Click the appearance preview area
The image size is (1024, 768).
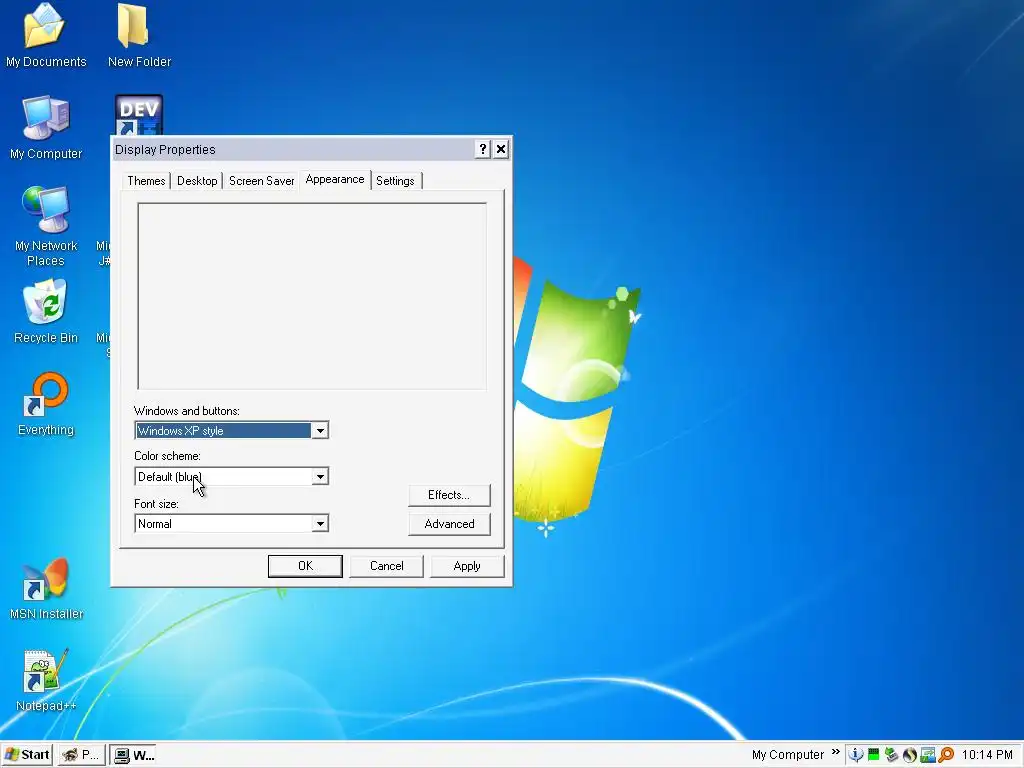(312, 296)
